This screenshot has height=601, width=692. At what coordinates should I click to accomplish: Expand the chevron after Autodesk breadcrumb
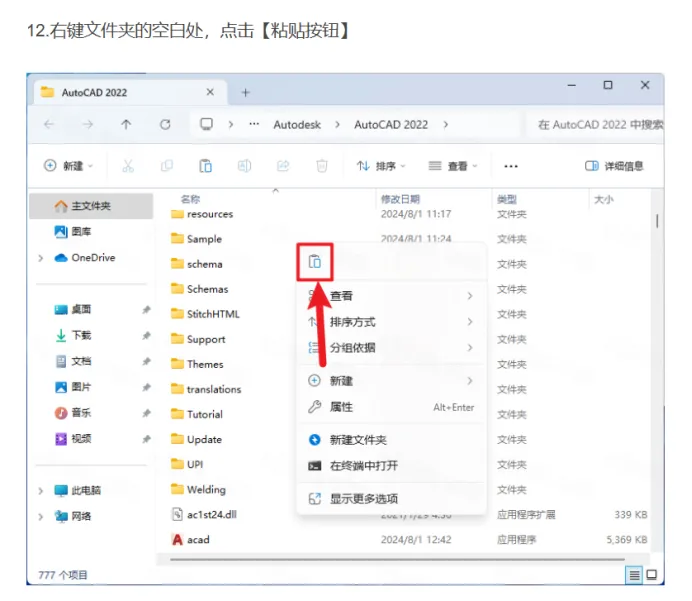[x=338, y=125]
